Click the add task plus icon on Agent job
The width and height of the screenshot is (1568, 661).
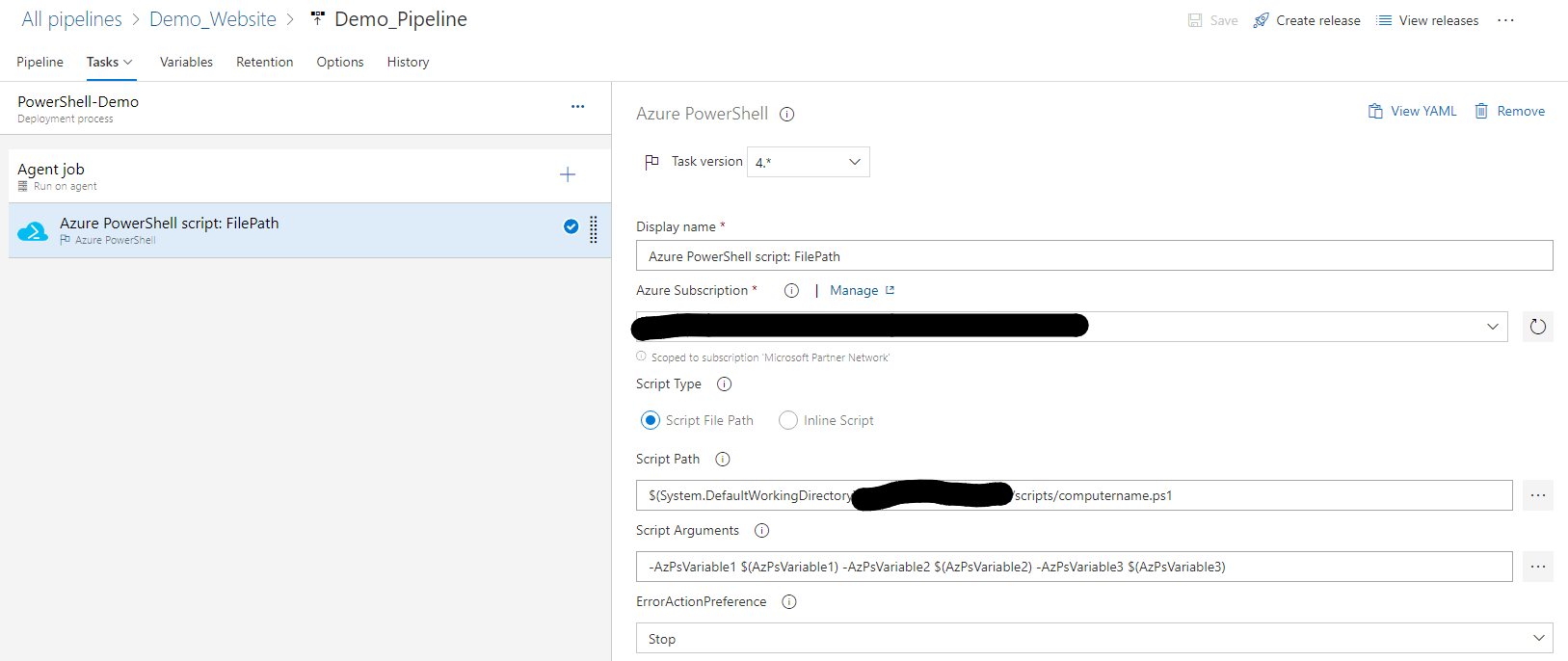tap(568, 174)
